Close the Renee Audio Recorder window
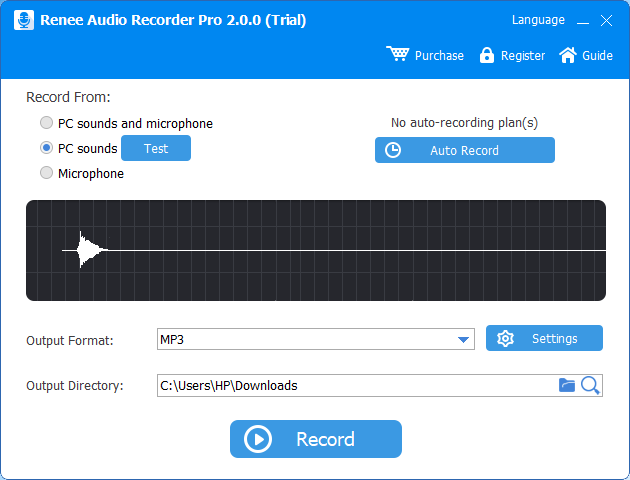This screenshot has width=630, height=480. [x=606, y=20]
